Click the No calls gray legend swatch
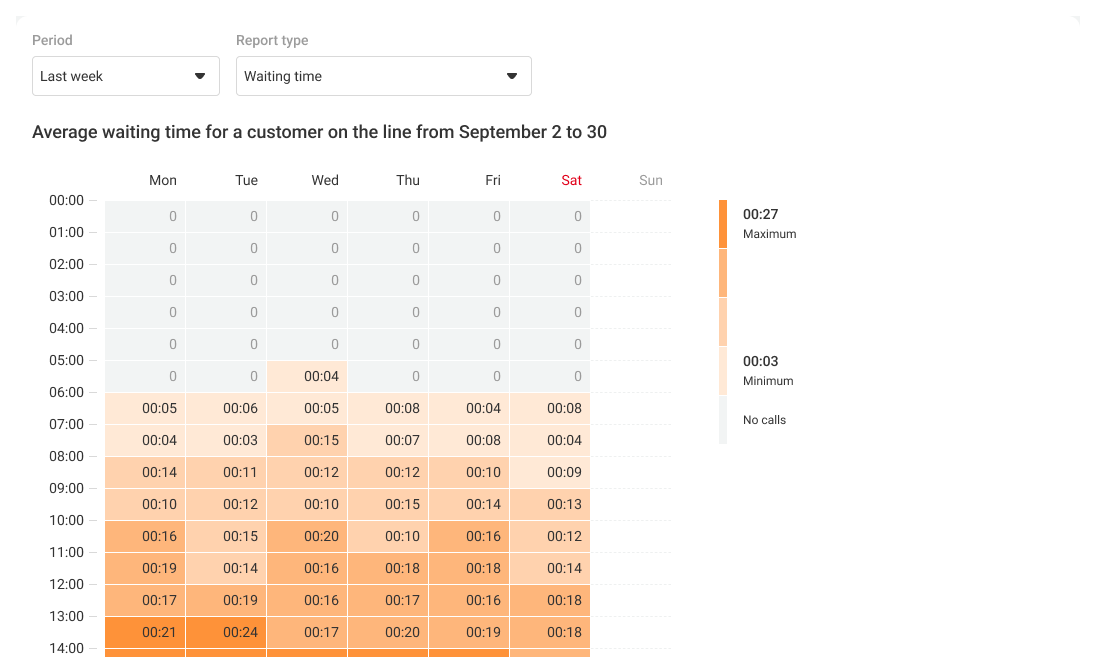 point(723,420)
